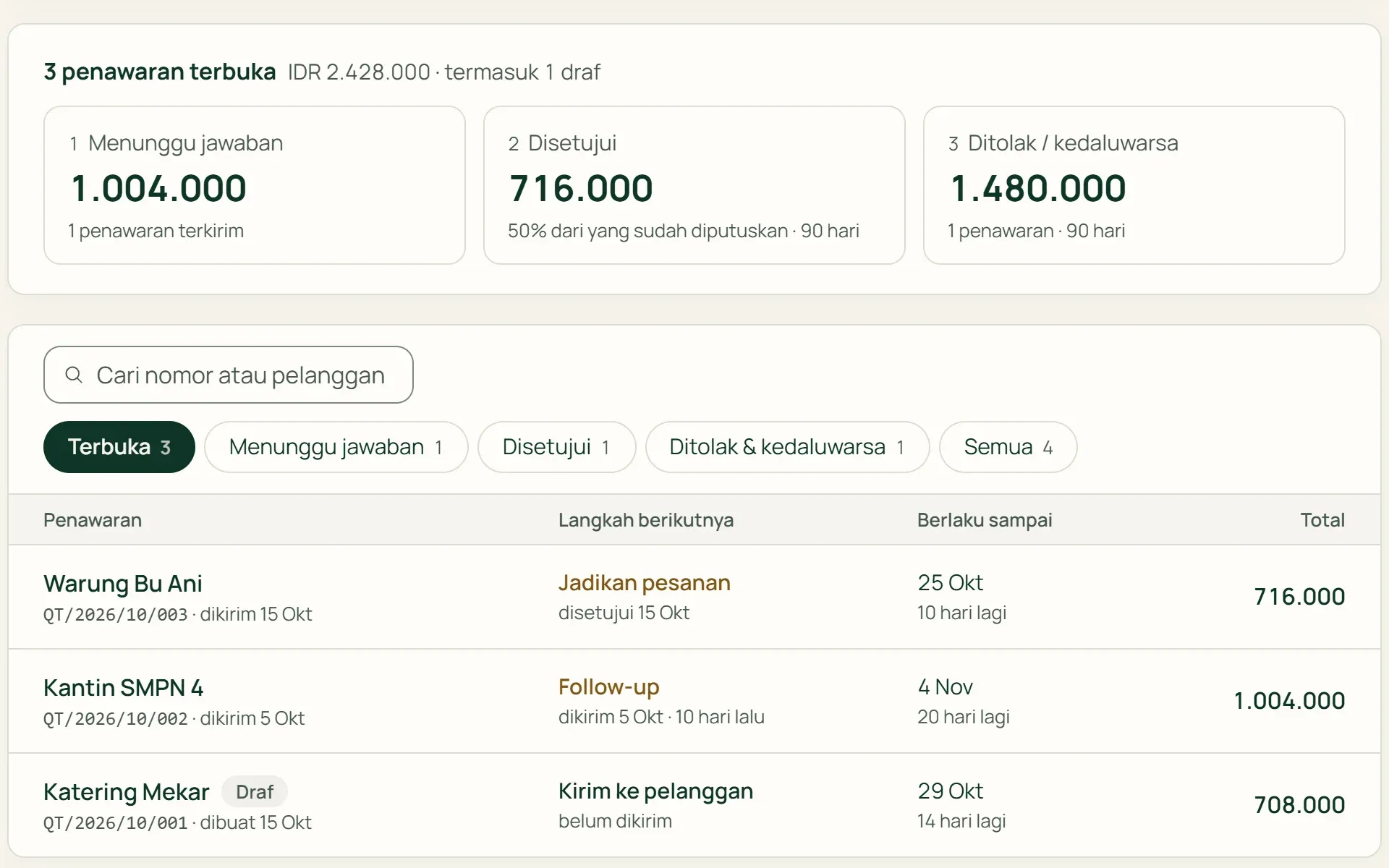Switch to Menunggu jawaban filter tab
The height and width of the screenshot is (868, 1389).
coord(336,447)
